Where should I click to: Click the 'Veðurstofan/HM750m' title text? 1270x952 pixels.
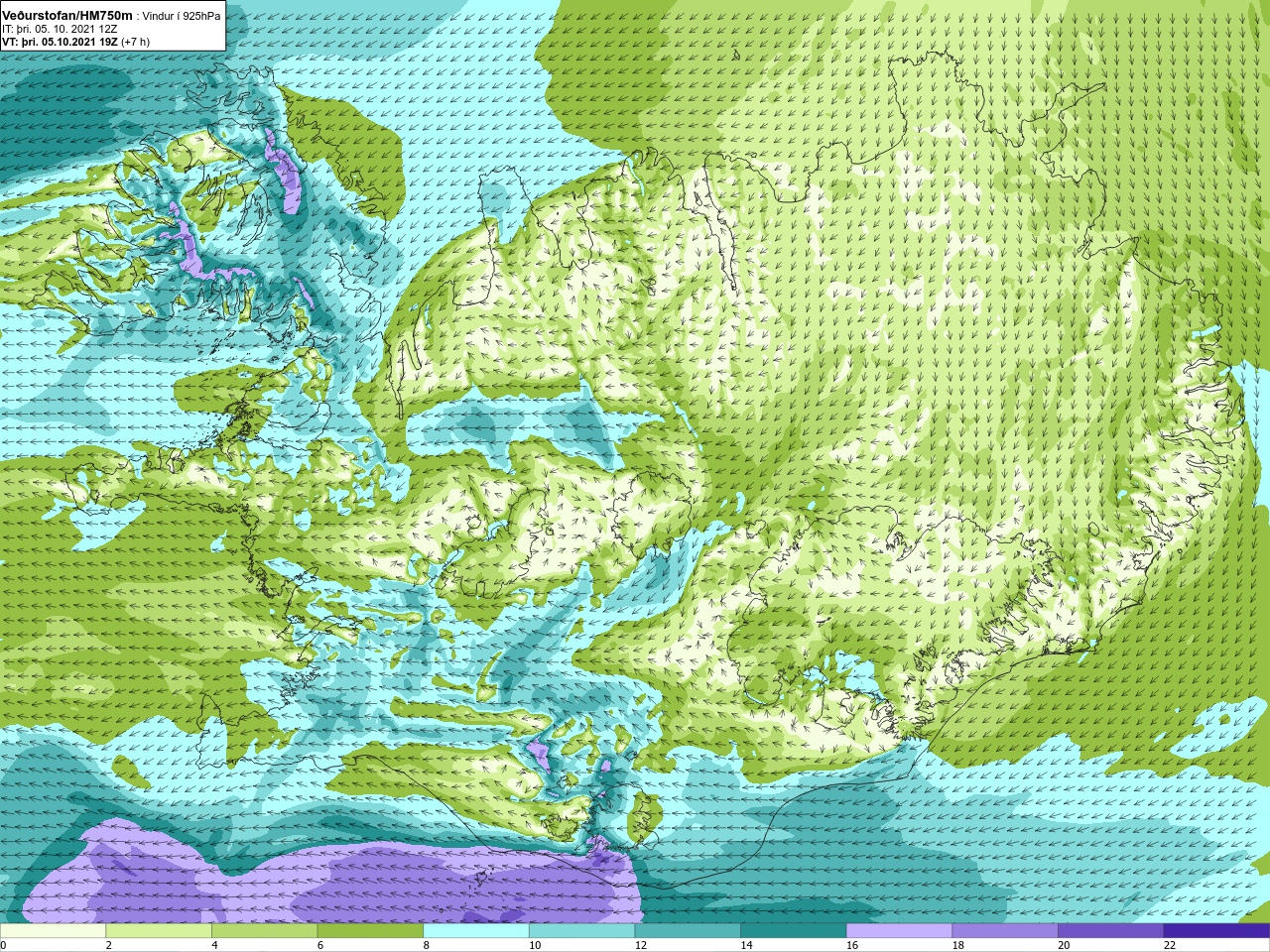point(66,15)
